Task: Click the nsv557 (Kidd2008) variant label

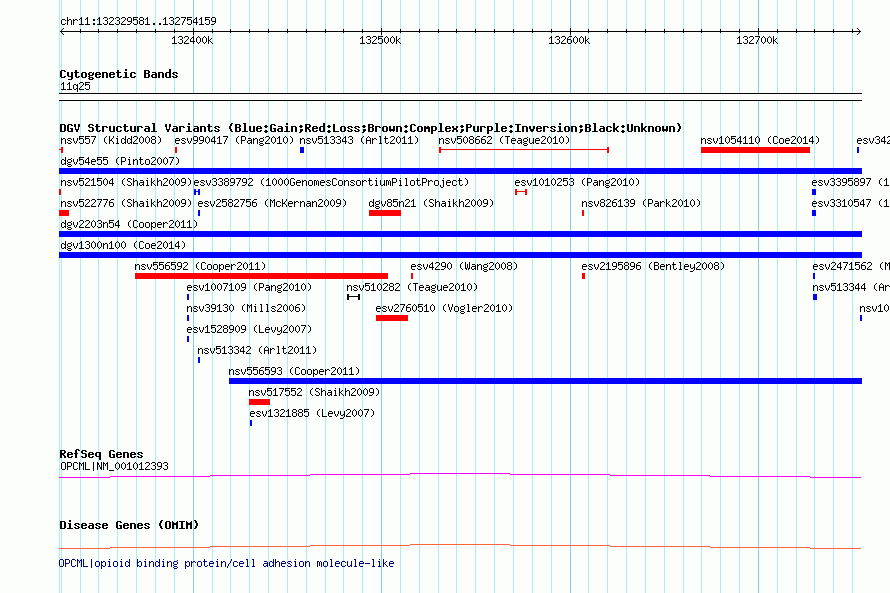Action: (x=111, y=140)
